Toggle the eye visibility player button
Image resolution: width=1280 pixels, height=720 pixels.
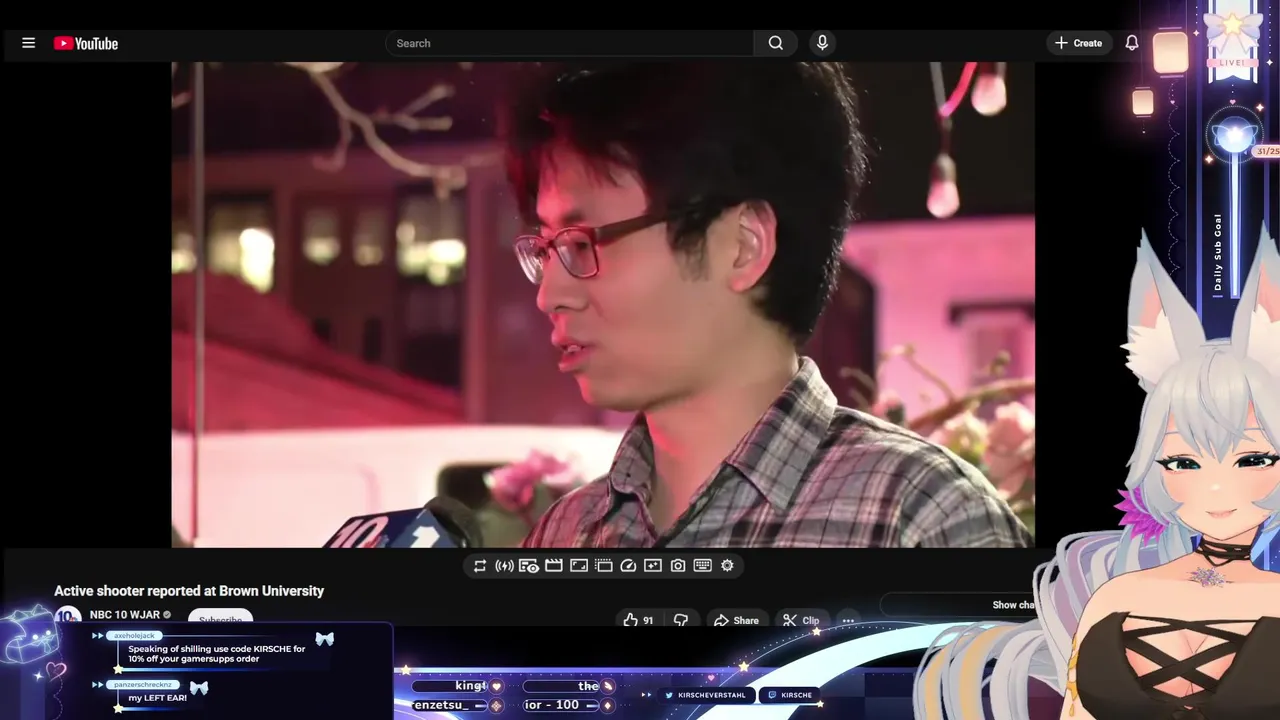529,566
